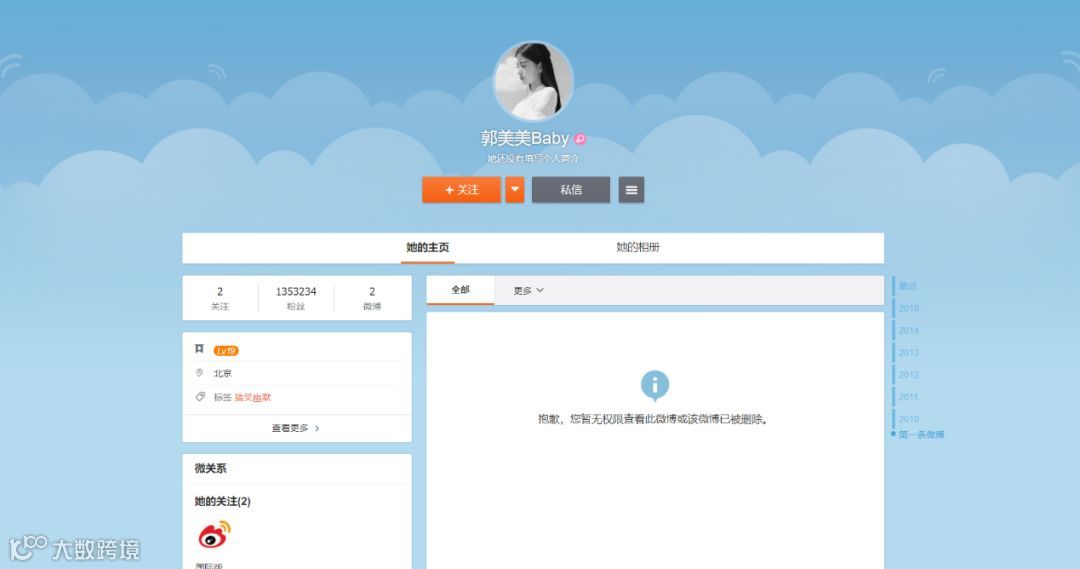This screenshot has width=1080, height=569.
Task: Open the Weibo logo followed account
Action: pos(214,535)
